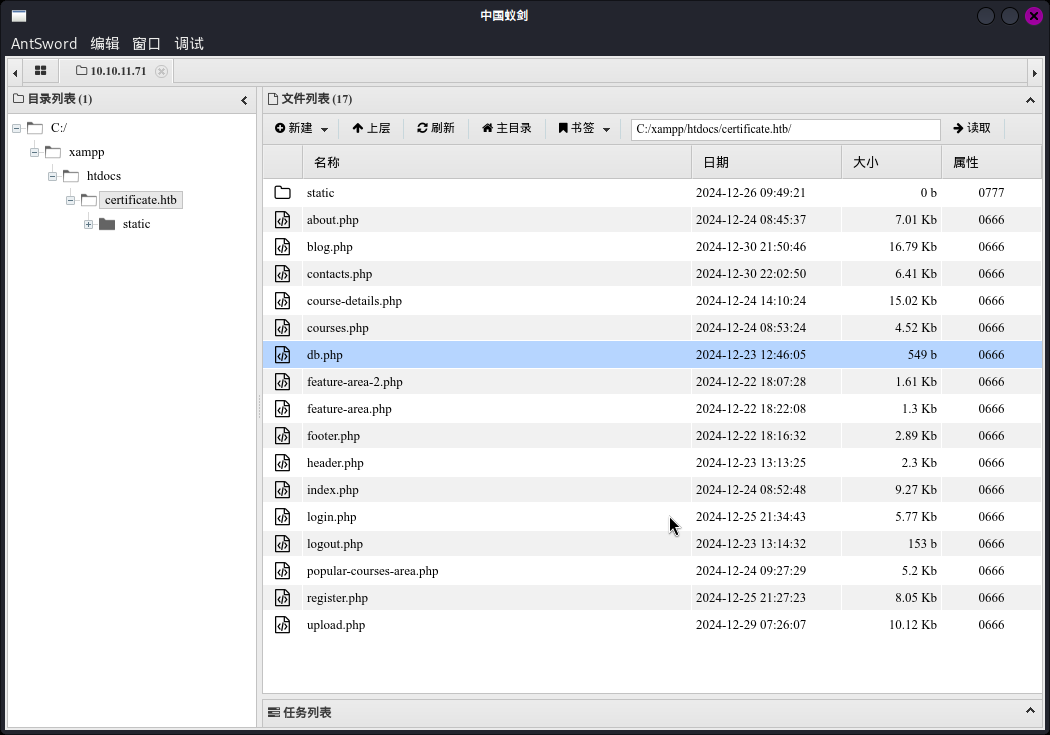Select the db.php file name

tap(325, 355)
